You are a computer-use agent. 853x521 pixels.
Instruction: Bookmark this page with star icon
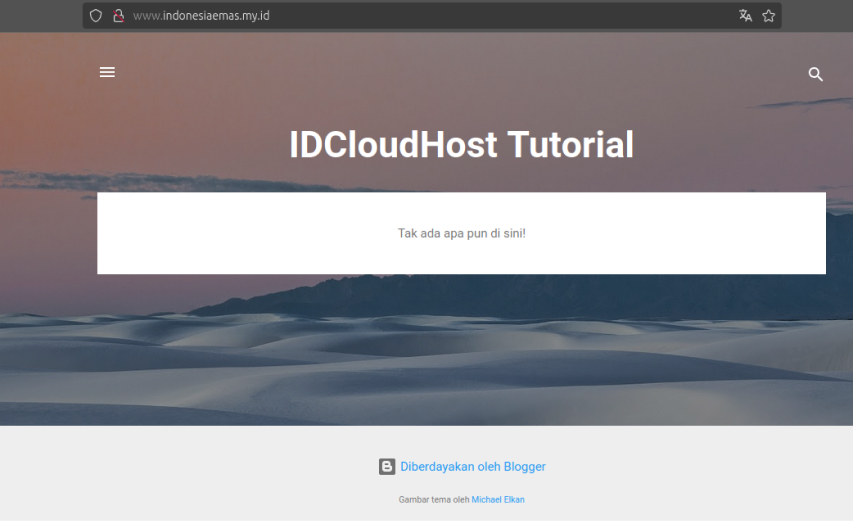(768, 16)
